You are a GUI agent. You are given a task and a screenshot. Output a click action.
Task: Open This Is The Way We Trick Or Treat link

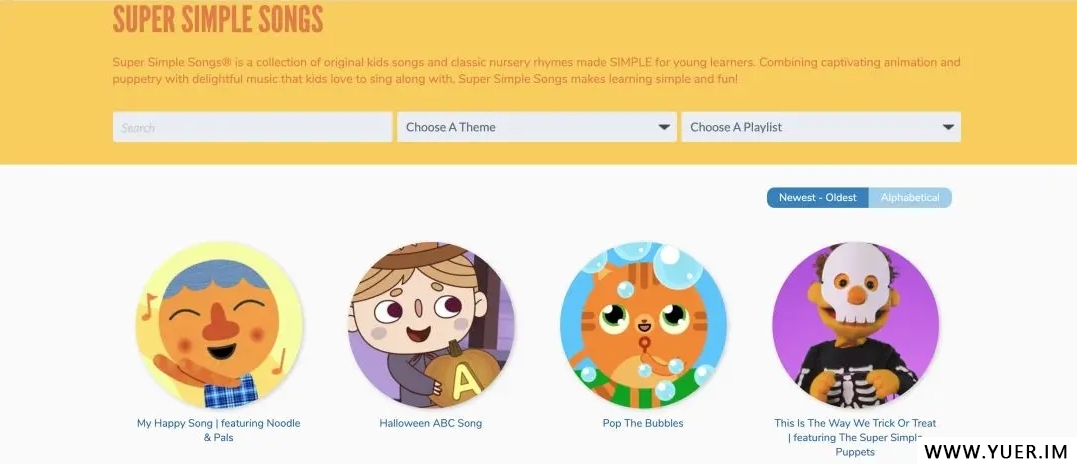click(855, 437)
